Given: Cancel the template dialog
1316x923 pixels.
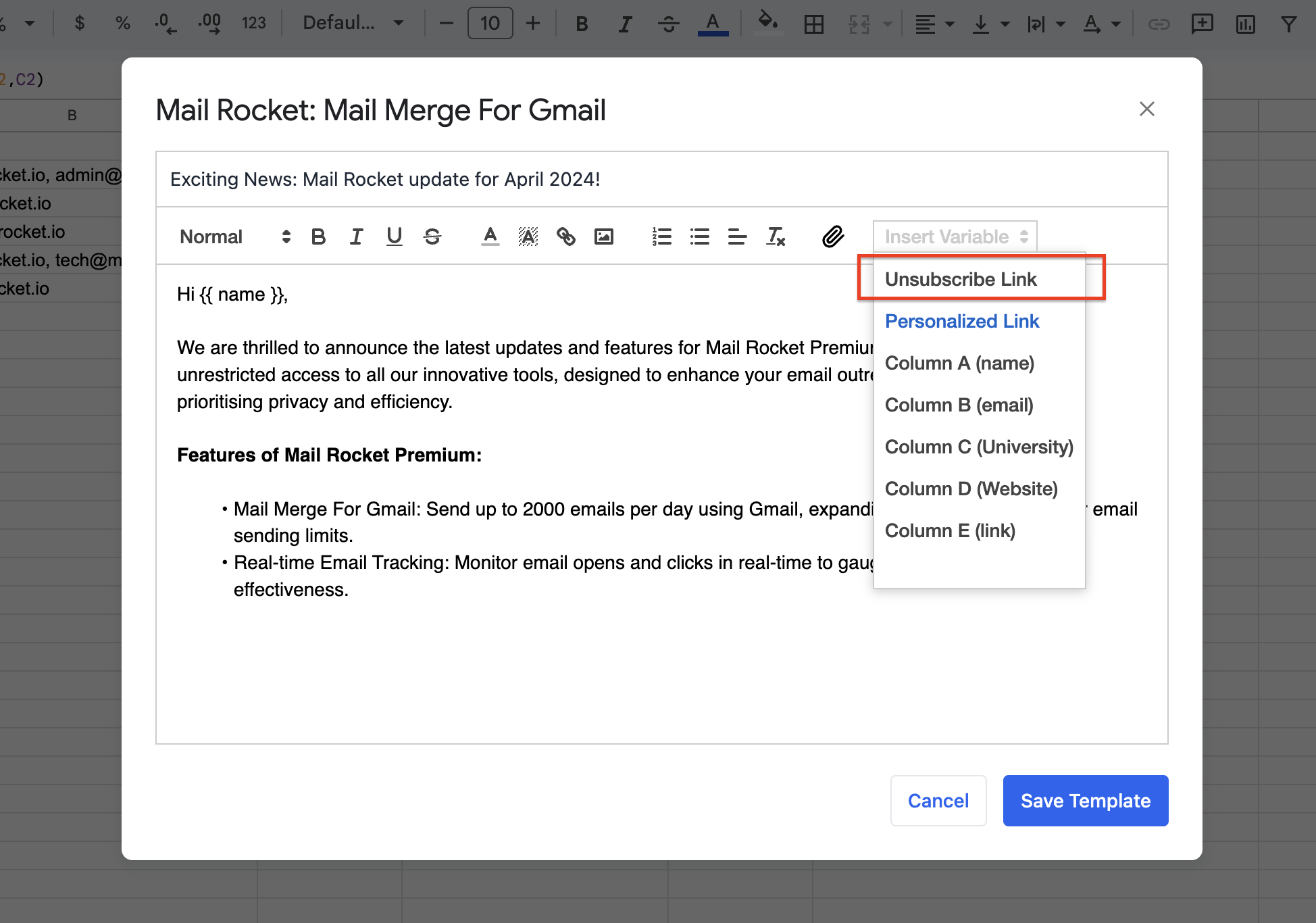Looking at the screenshot, I should 938,801.
